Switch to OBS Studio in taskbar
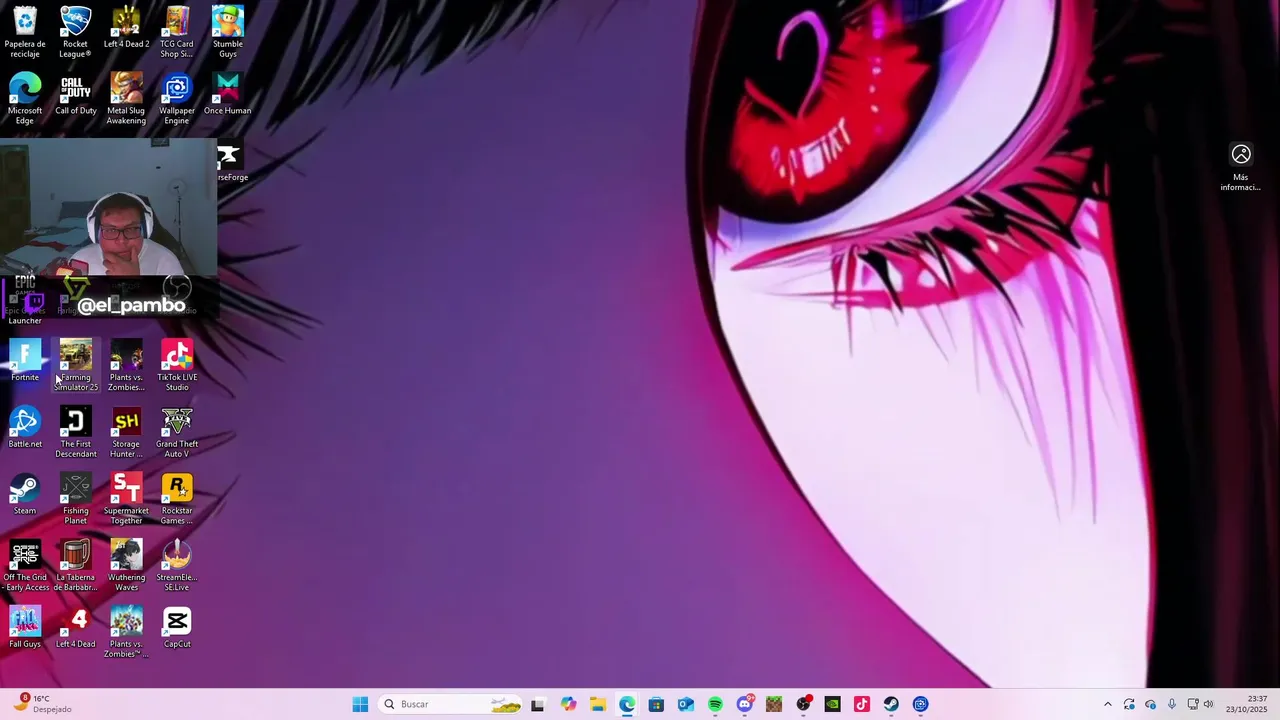The width and height of the screenshot is (1280, 720). coord(803,704)
